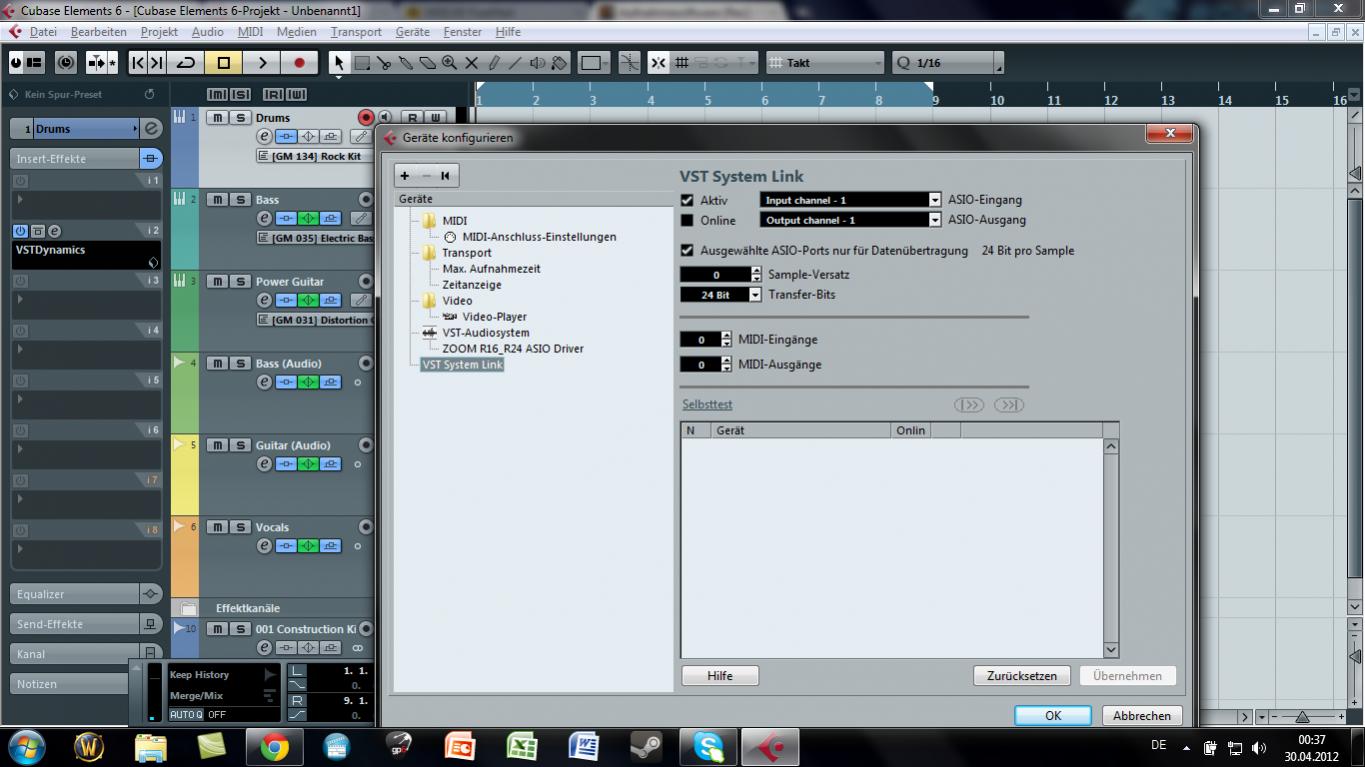Select the Range Selection tool
Viewport: 1365px width, 767px height.
[x=362, y=63]
